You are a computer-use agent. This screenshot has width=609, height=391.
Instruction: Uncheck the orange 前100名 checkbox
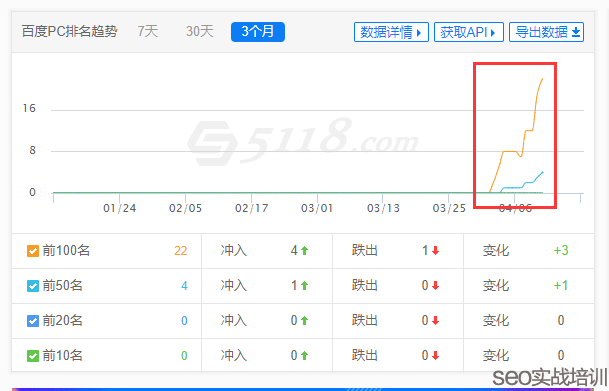[33, 251]
